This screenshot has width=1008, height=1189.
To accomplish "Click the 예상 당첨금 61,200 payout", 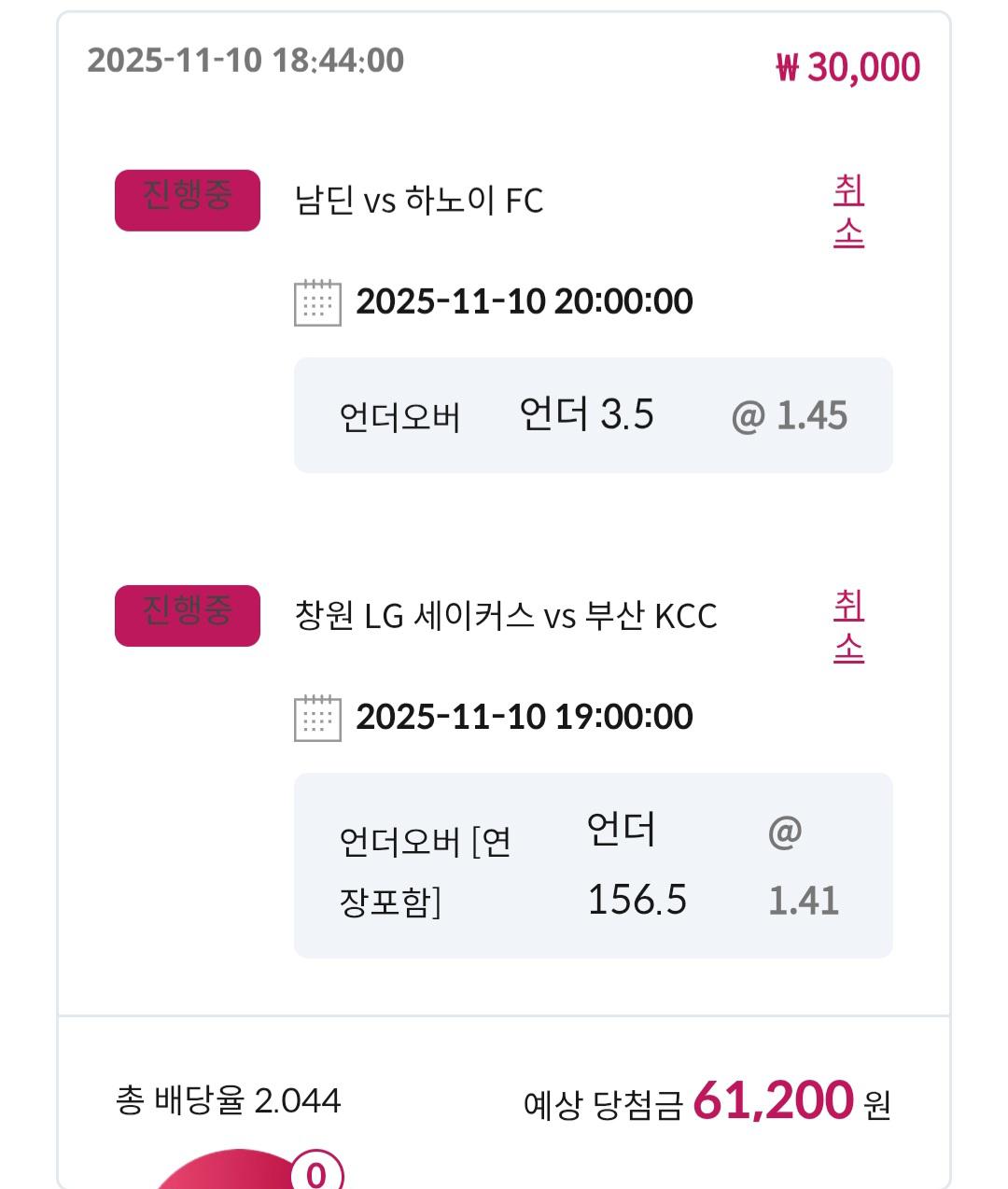I will point(707,1102).
